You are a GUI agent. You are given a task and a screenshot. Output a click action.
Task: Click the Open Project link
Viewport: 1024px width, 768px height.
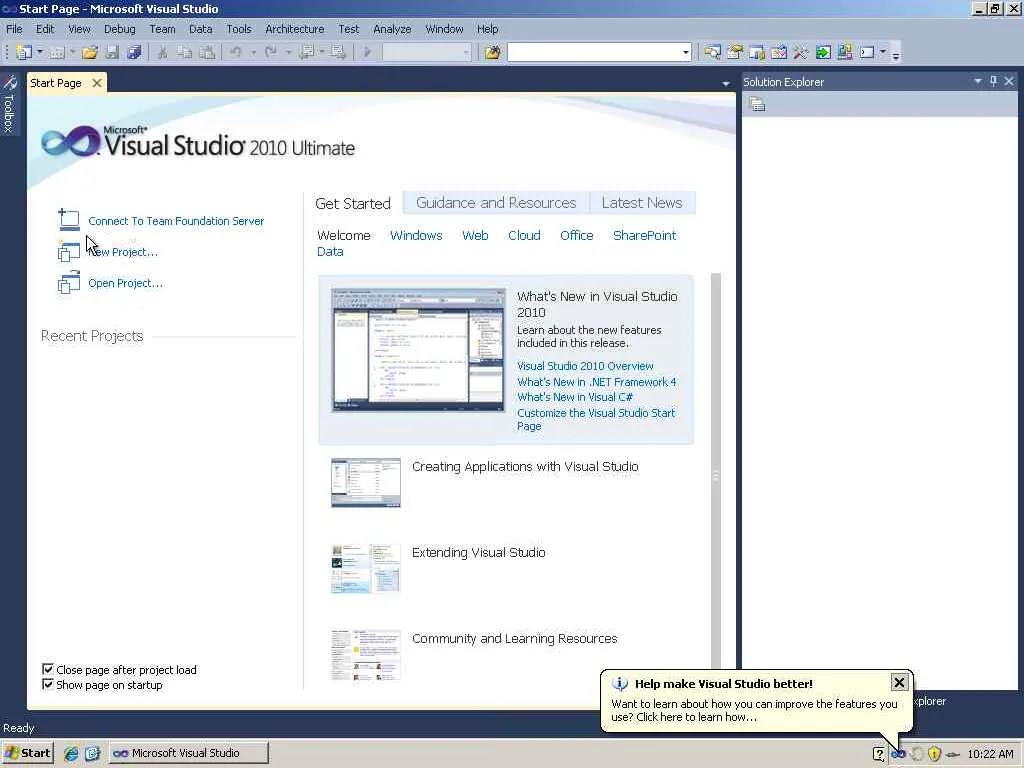pyautogui.click(x=125, y=283)
